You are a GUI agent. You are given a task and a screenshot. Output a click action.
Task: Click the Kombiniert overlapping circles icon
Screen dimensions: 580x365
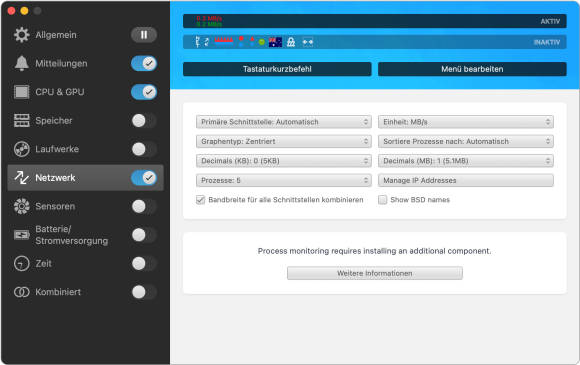pos(21,292)
